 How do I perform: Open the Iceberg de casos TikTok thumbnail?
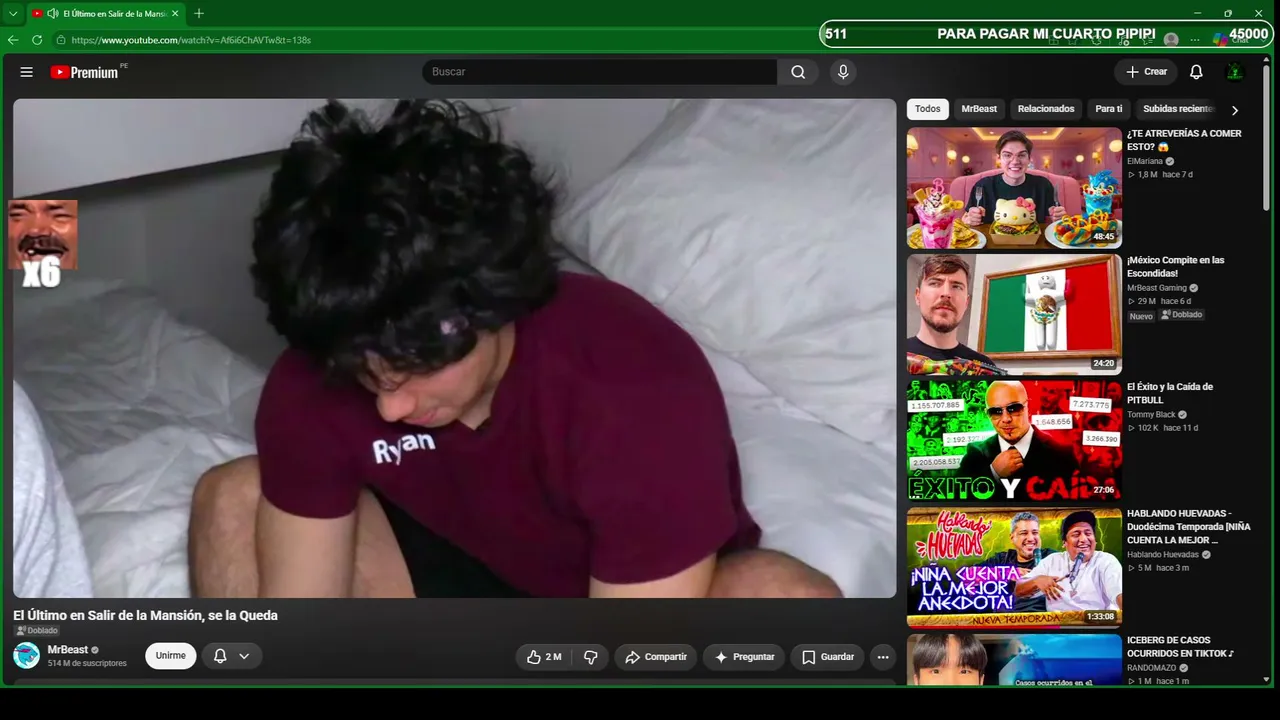click(x=1014, y=660)
